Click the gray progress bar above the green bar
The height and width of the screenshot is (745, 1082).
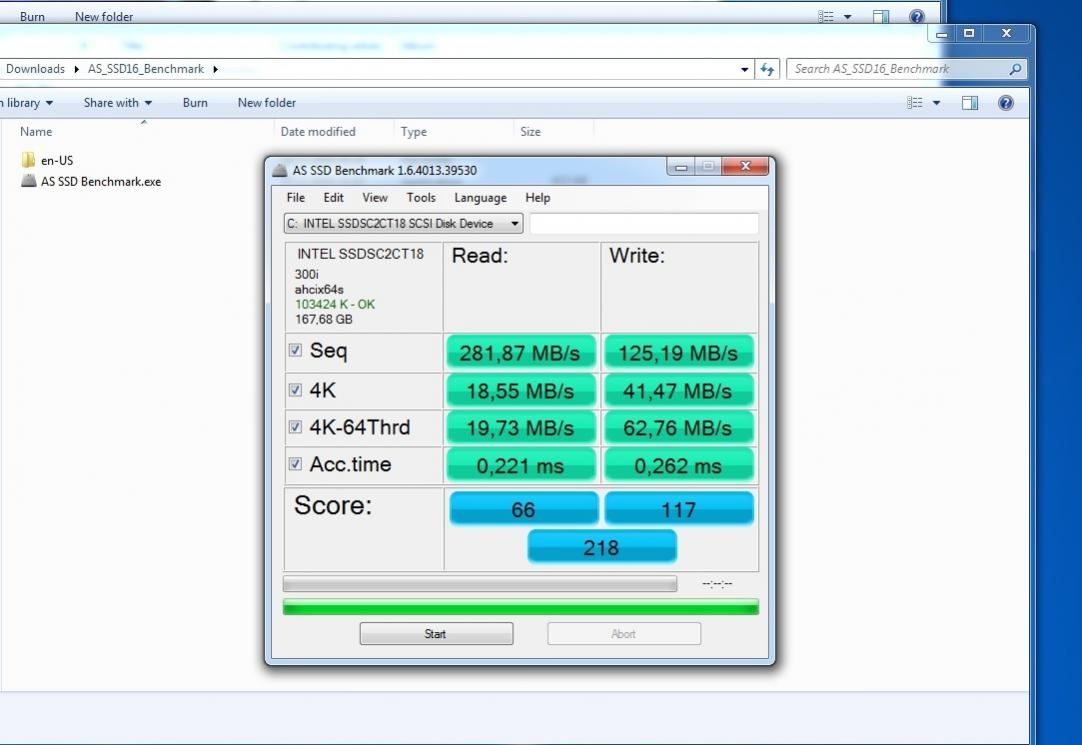[x=480, y=584]
